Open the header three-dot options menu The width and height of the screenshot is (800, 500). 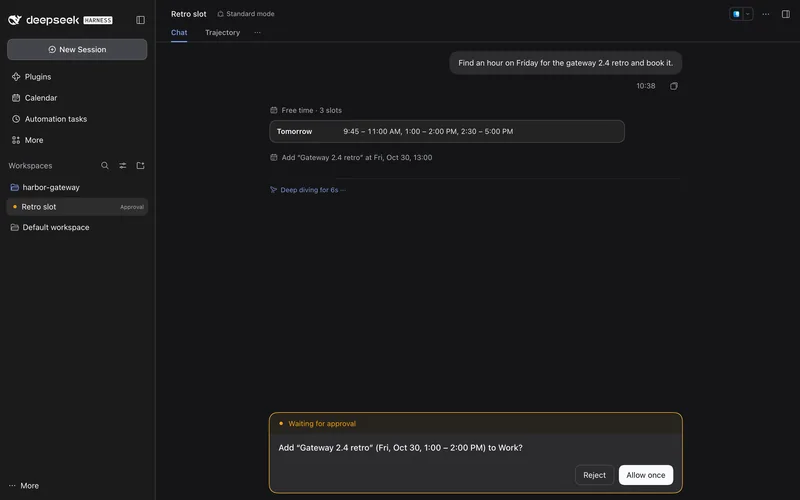pos(766,14)
